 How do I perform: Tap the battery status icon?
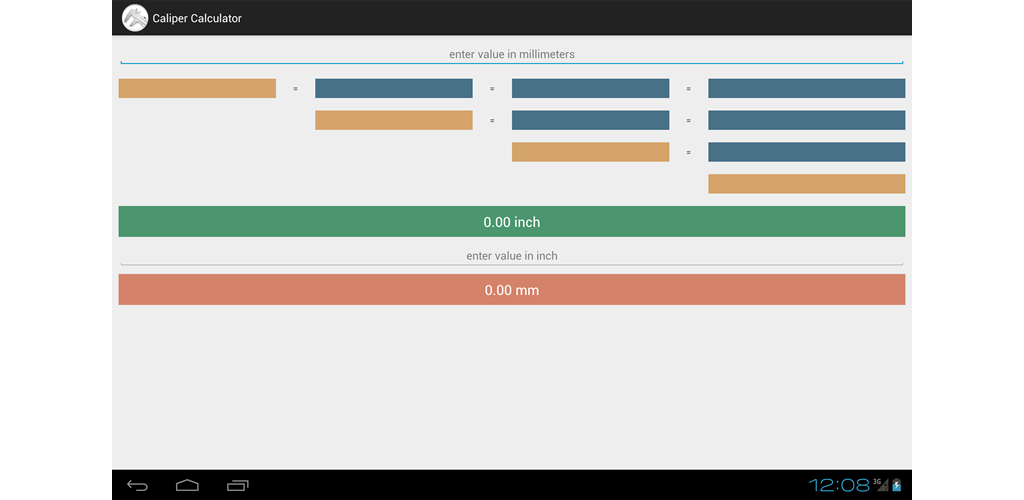[897, 485]
